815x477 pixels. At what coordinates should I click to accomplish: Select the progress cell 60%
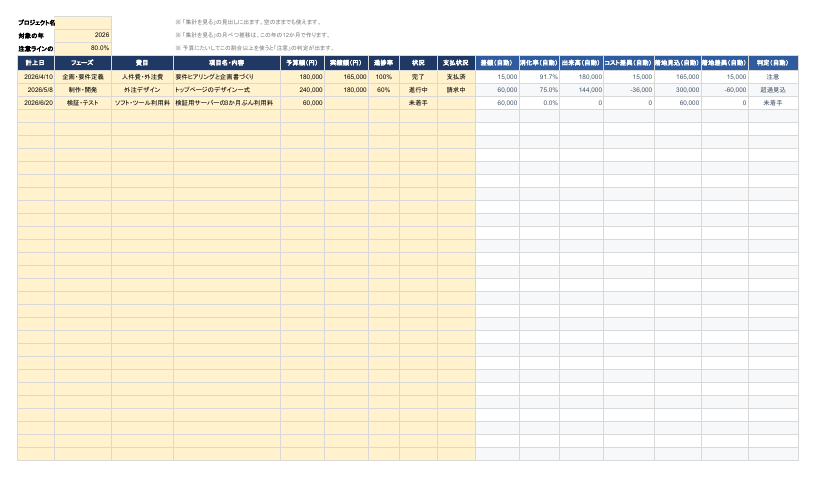pyautogui.click(x=384, y=90)
